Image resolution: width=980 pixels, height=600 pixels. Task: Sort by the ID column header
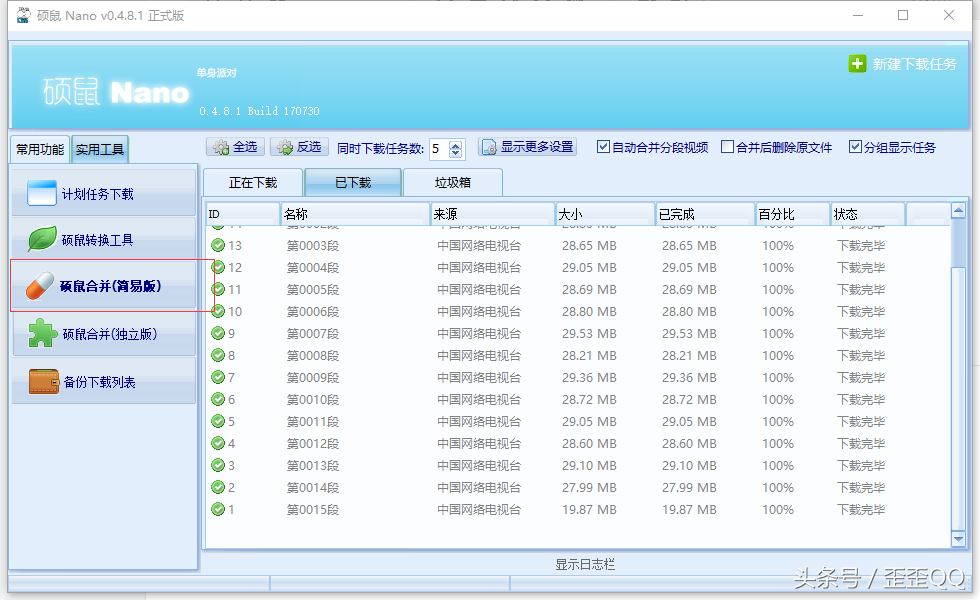242,214
